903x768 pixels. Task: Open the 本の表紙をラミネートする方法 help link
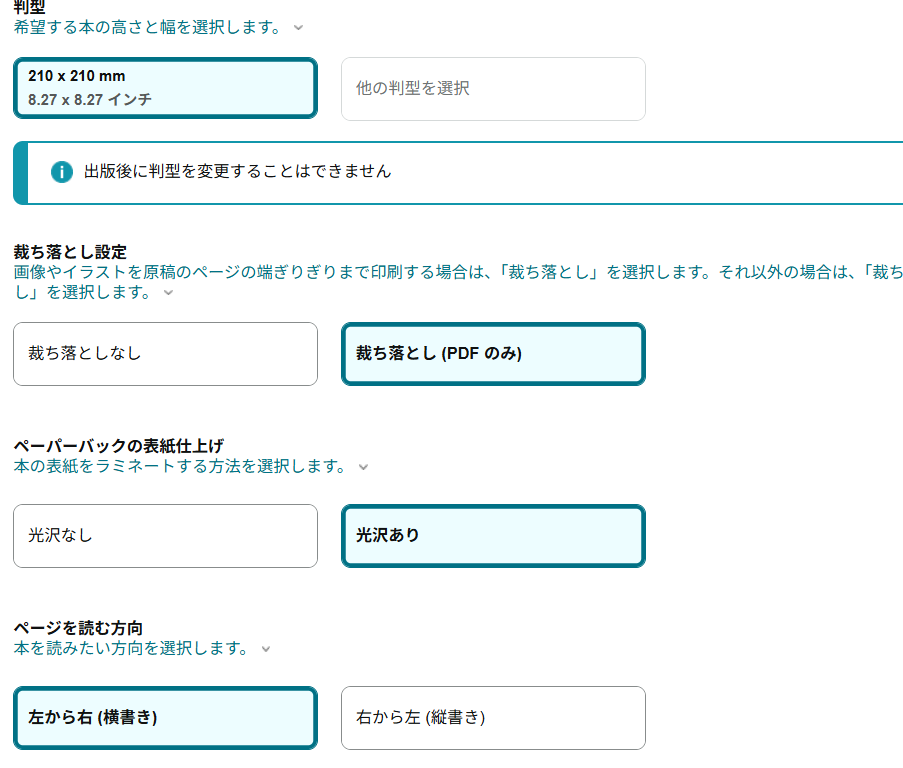pos(180,466)
